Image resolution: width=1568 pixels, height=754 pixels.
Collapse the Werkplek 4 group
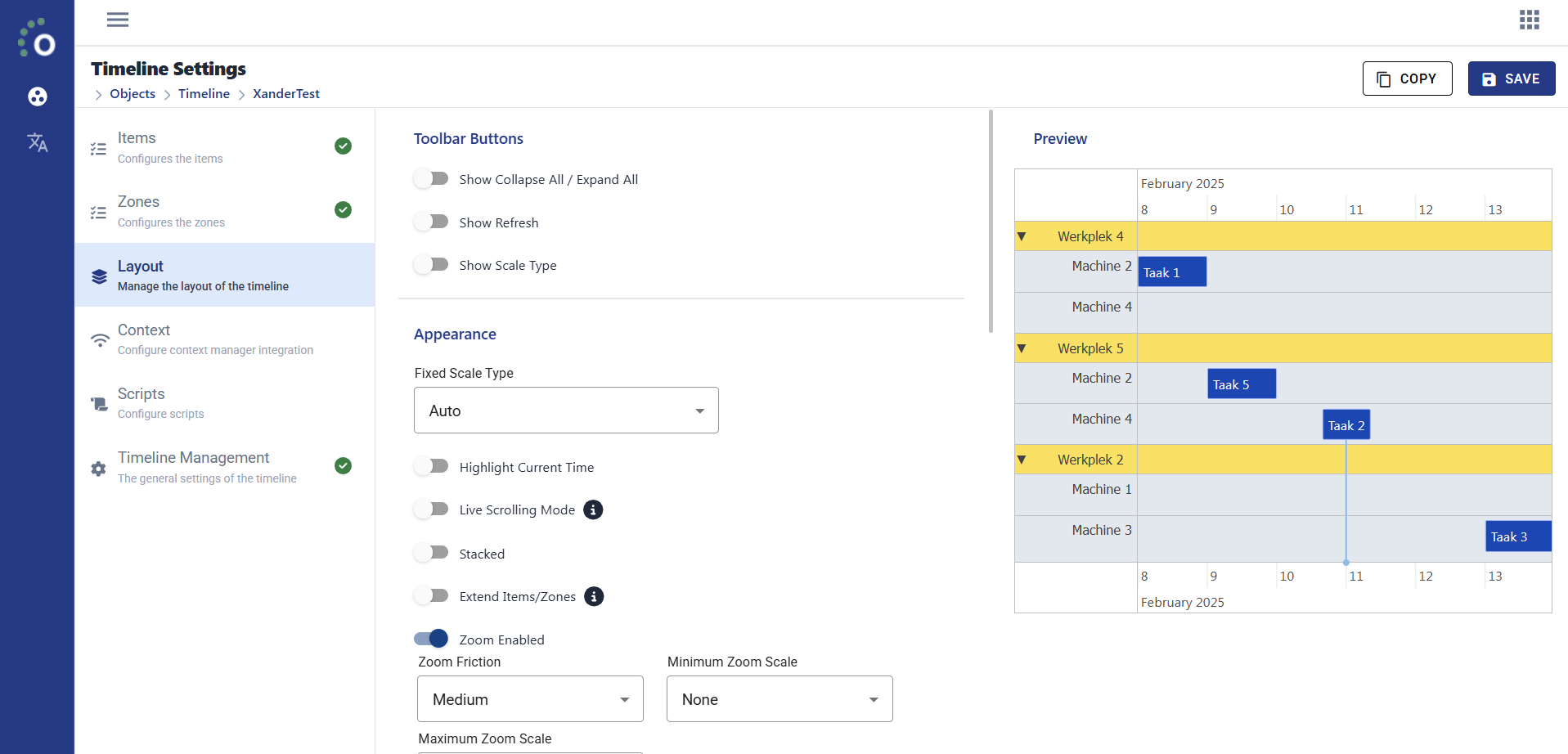coord(1021,236)
